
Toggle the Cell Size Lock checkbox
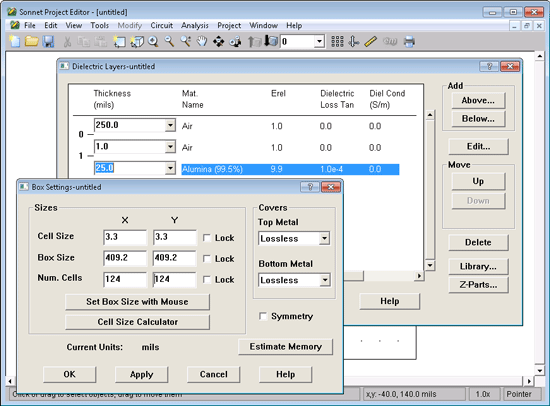pos(207,238)
